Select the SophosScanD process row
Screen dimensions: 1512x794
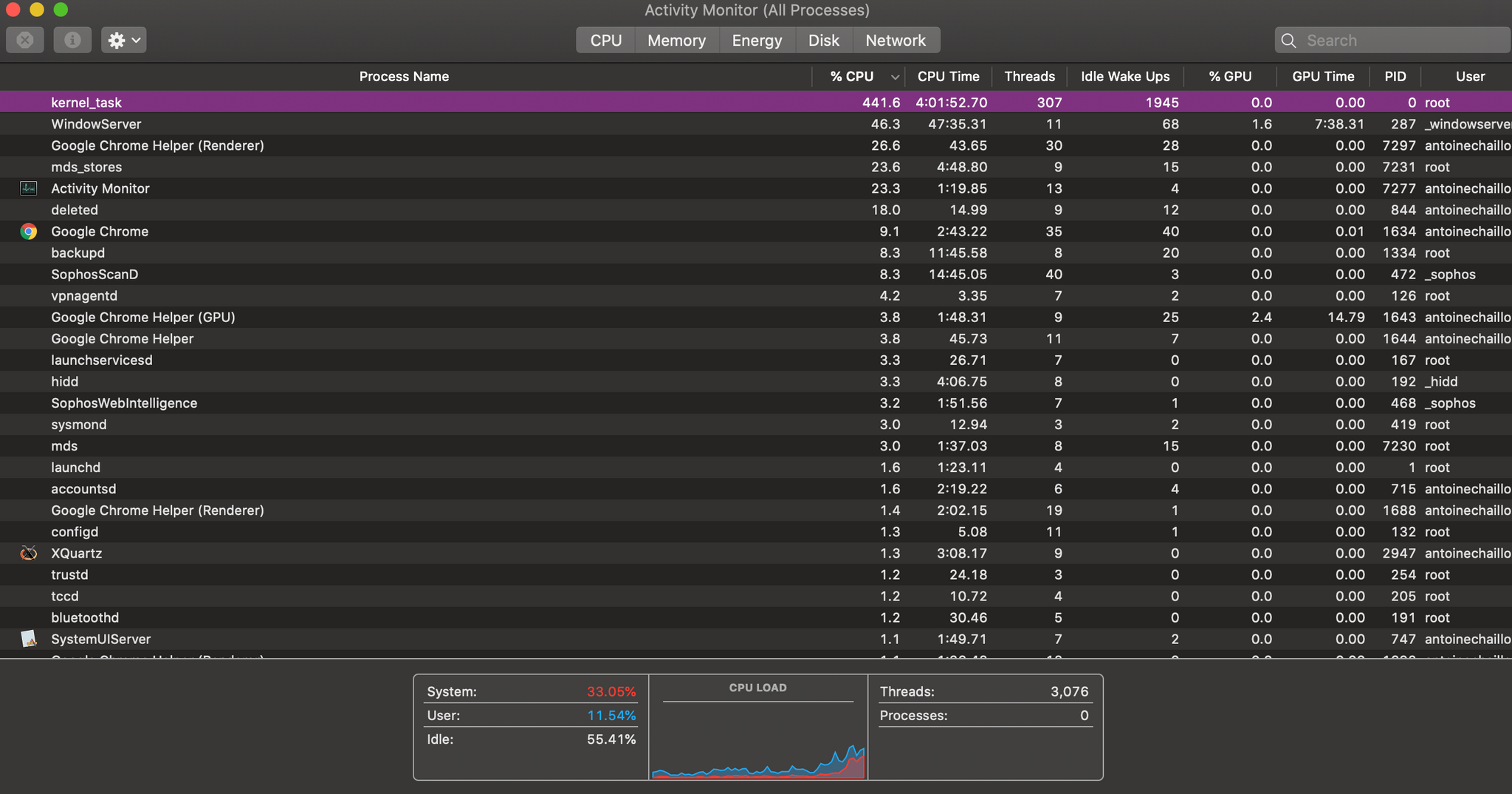(756, 274)
